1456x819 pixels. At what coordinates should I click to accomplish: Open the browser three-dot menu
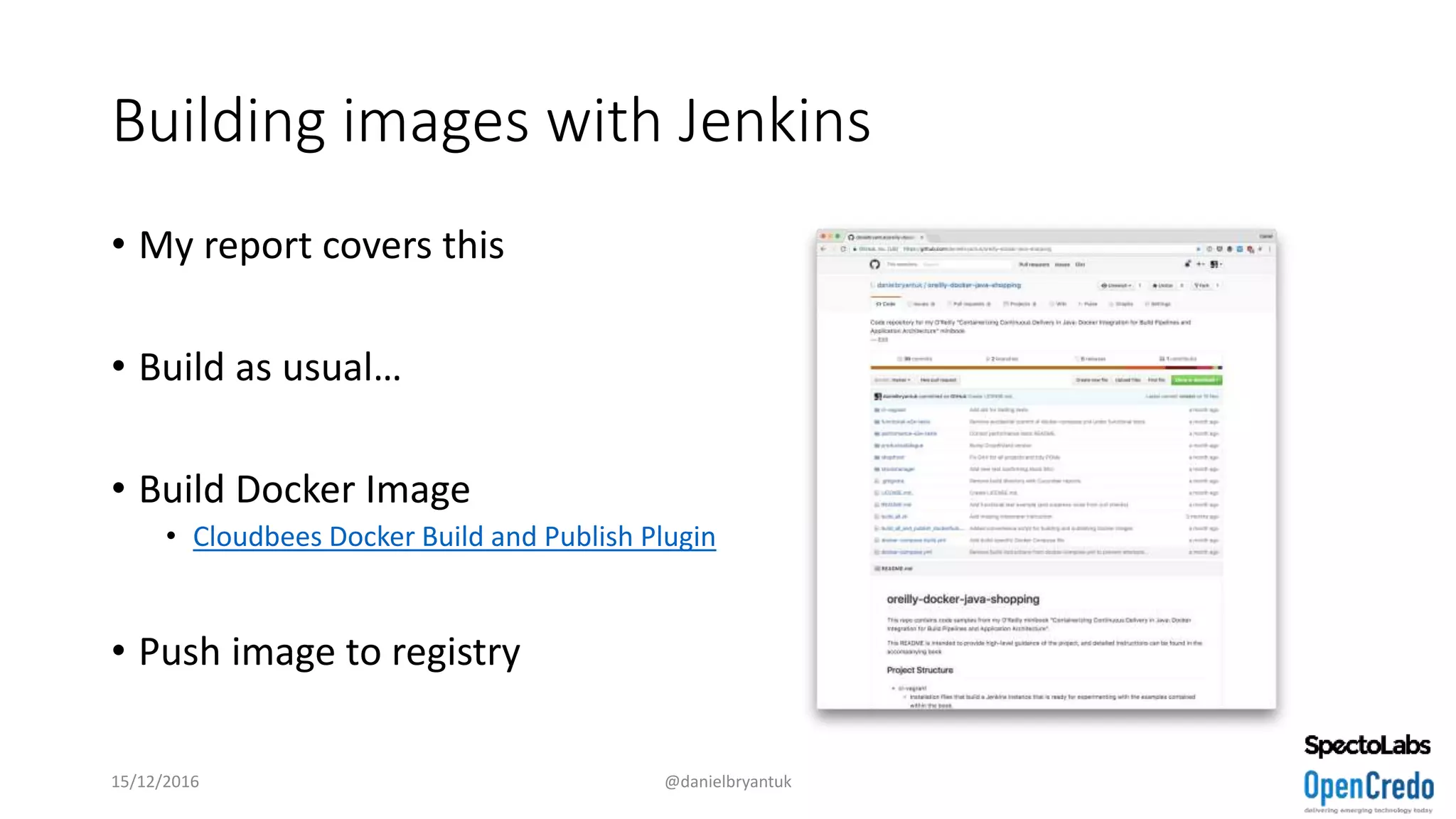coord(1270,249)
